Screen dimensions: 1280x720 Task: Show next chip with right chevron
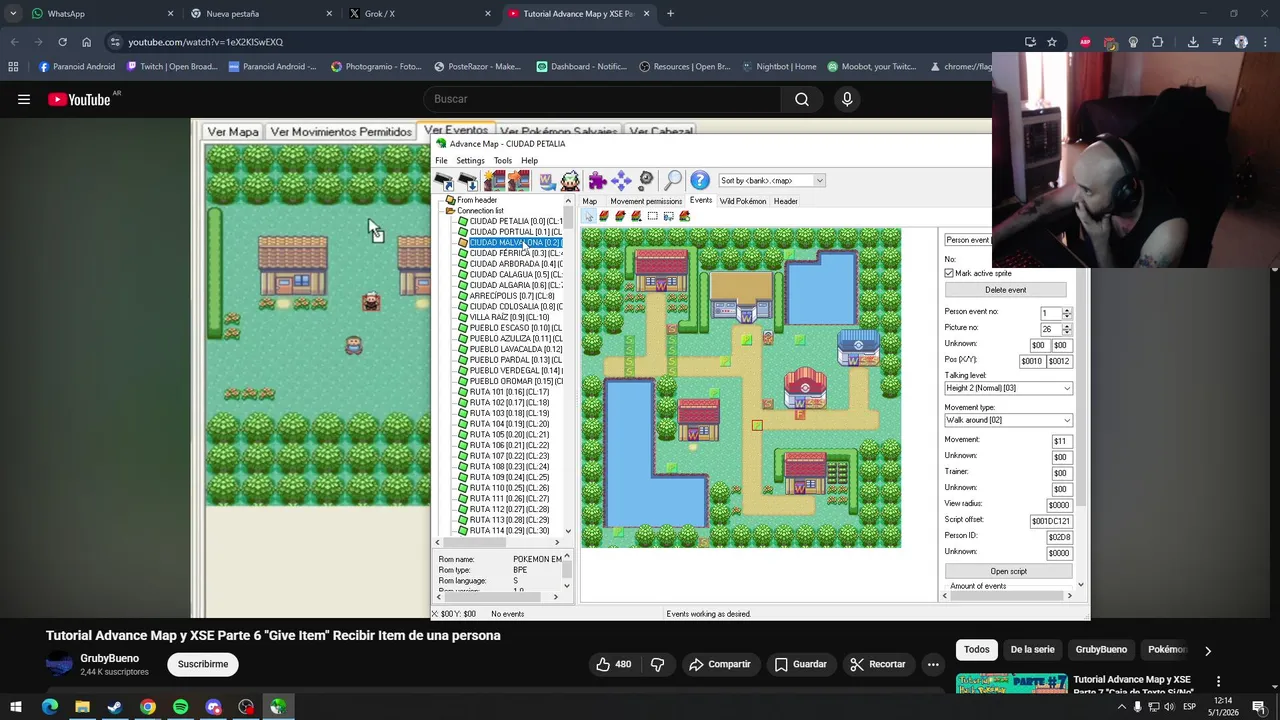coord(1207,650)
